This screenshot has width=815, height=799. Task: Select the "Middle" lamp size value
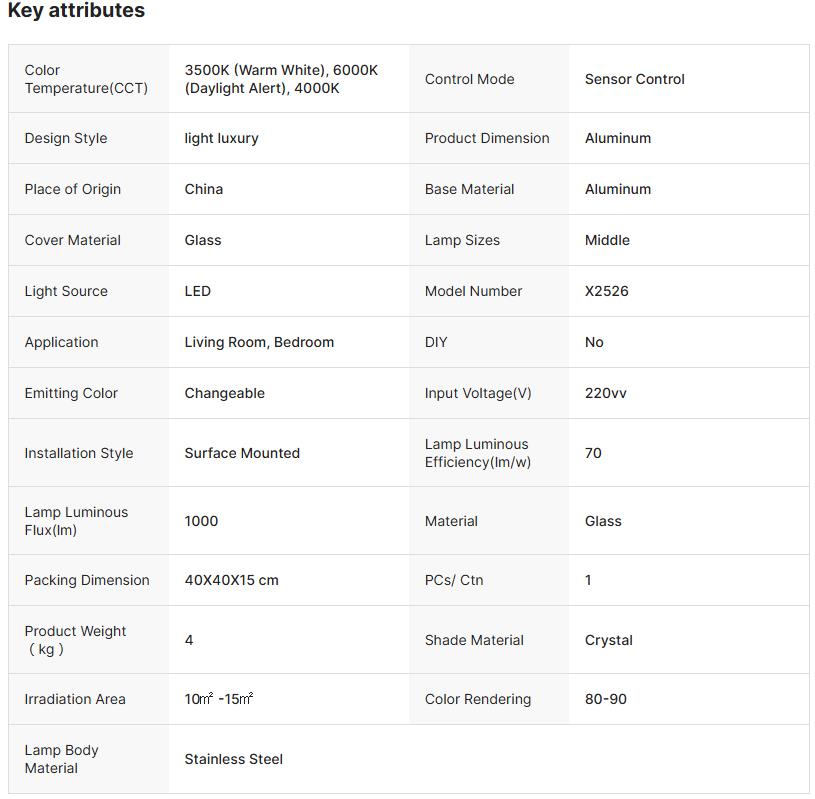(x=607, y=240)
